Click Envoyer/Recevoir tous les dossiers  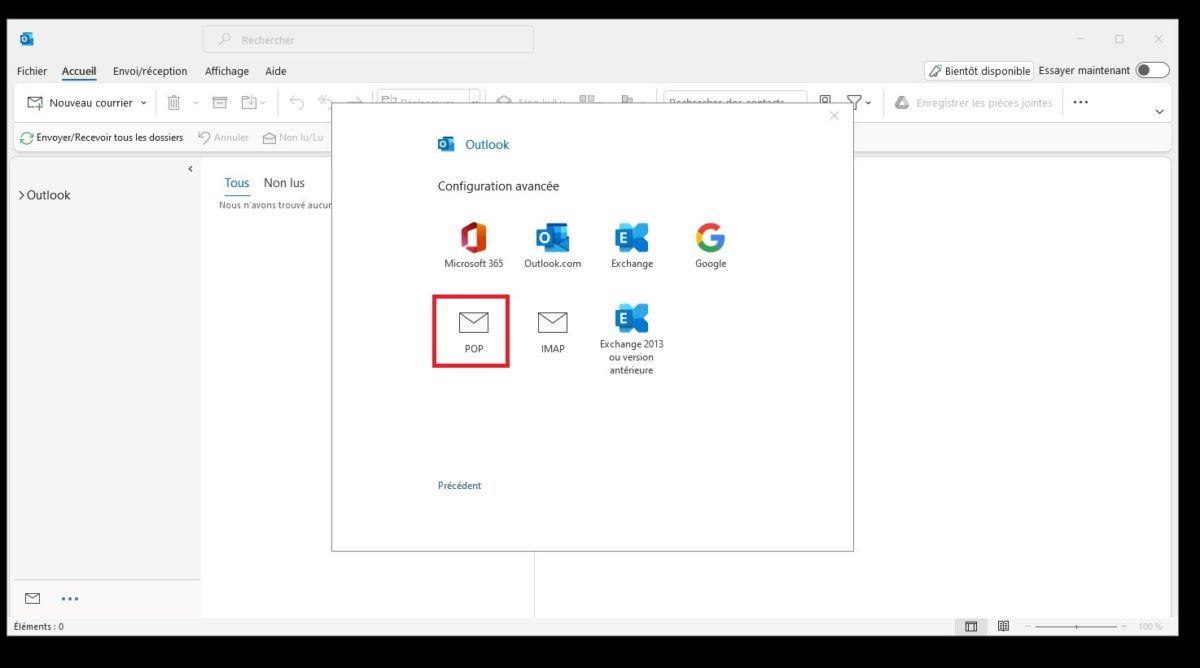(101, 137)
